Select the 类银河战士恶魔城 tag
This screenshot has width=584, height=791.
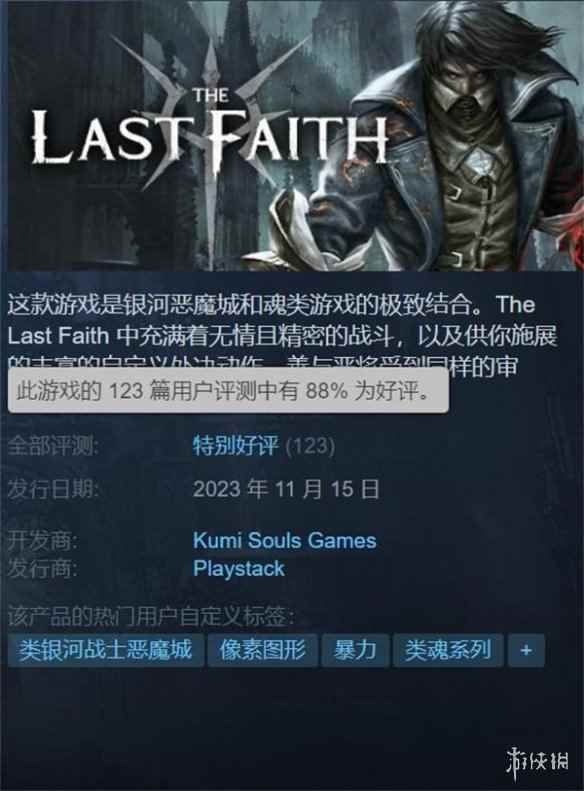106,650
